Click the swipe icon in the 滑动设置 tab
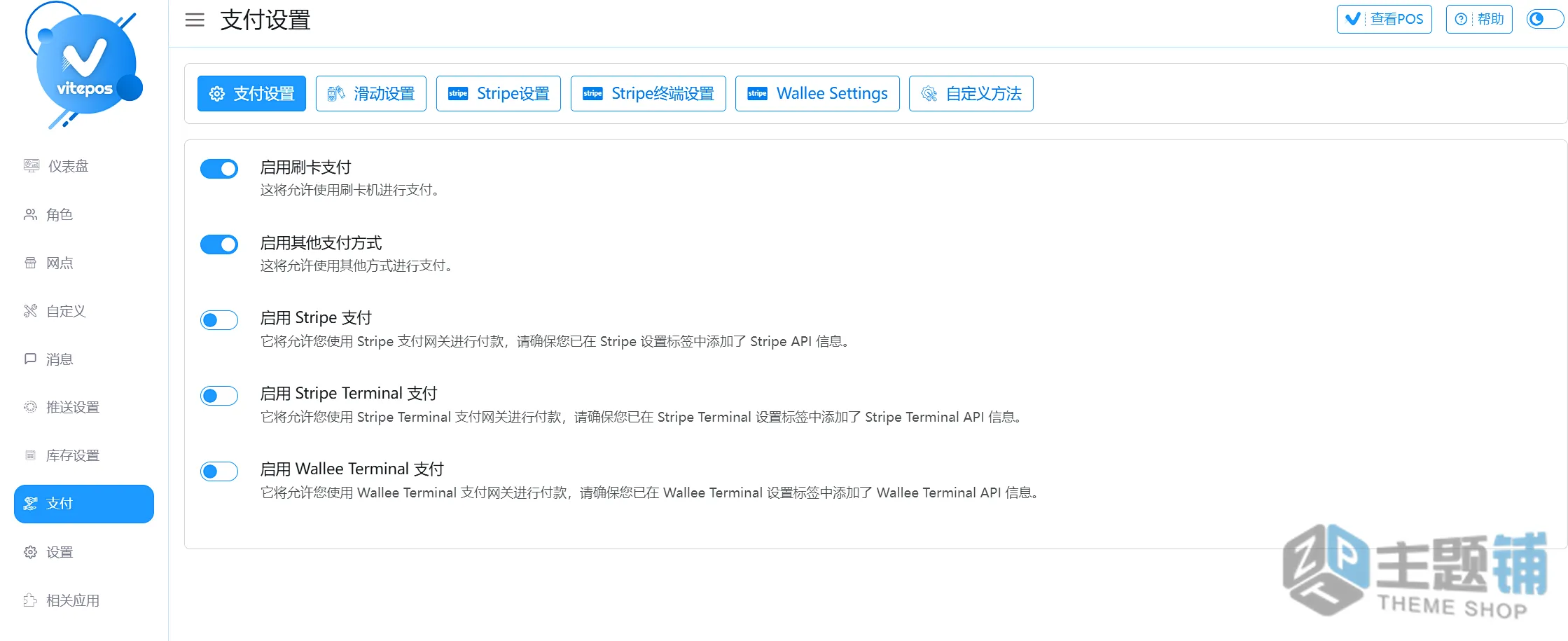Screen dimensions: 1568x641 point(336,93)
